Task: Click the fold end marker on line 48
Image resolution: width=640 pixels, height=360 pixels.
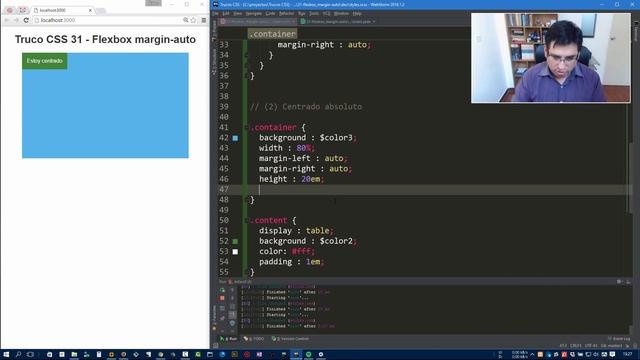Action: click(247, 200)
